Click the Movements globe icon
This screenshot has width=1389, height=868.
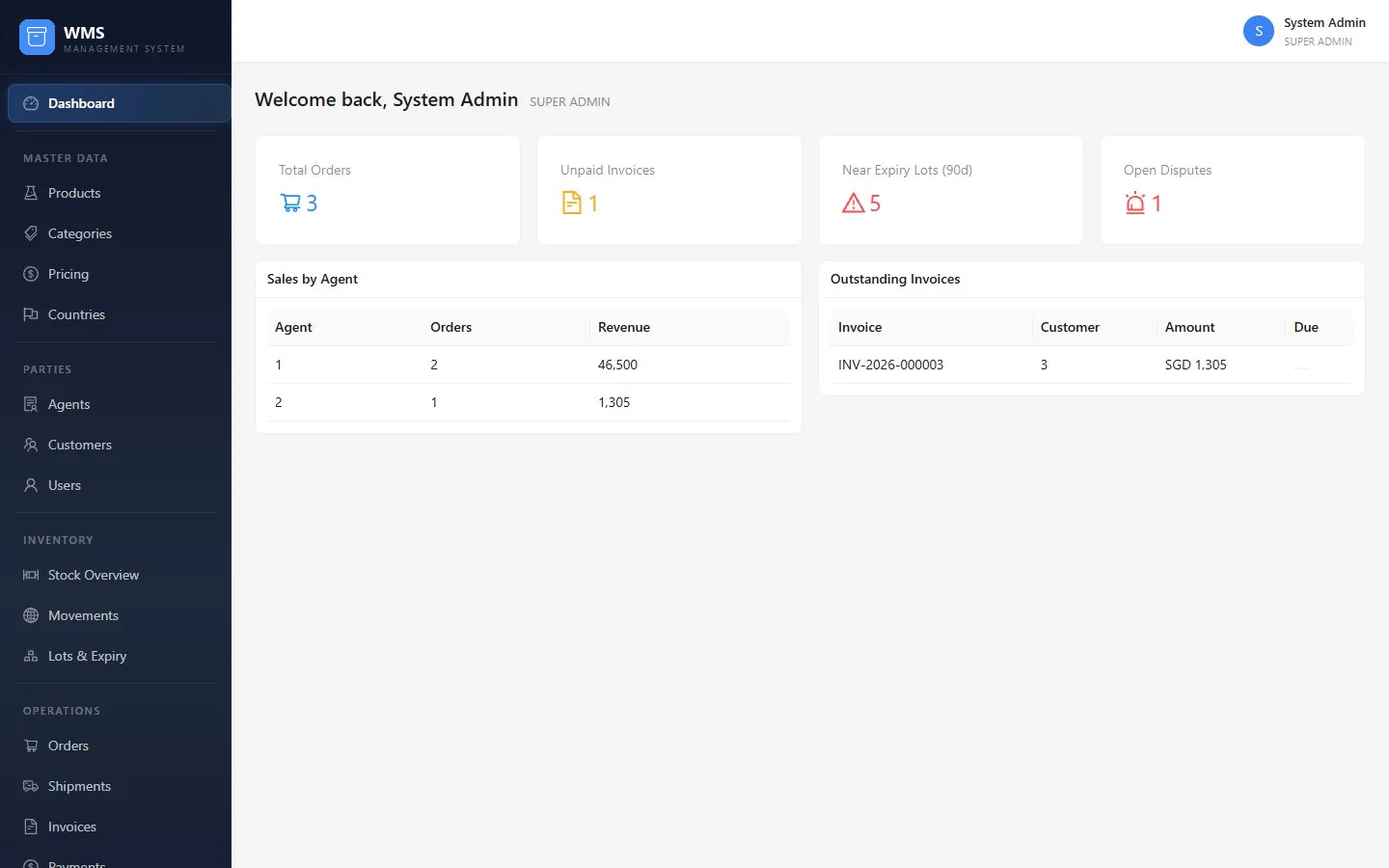click(31, 615)
